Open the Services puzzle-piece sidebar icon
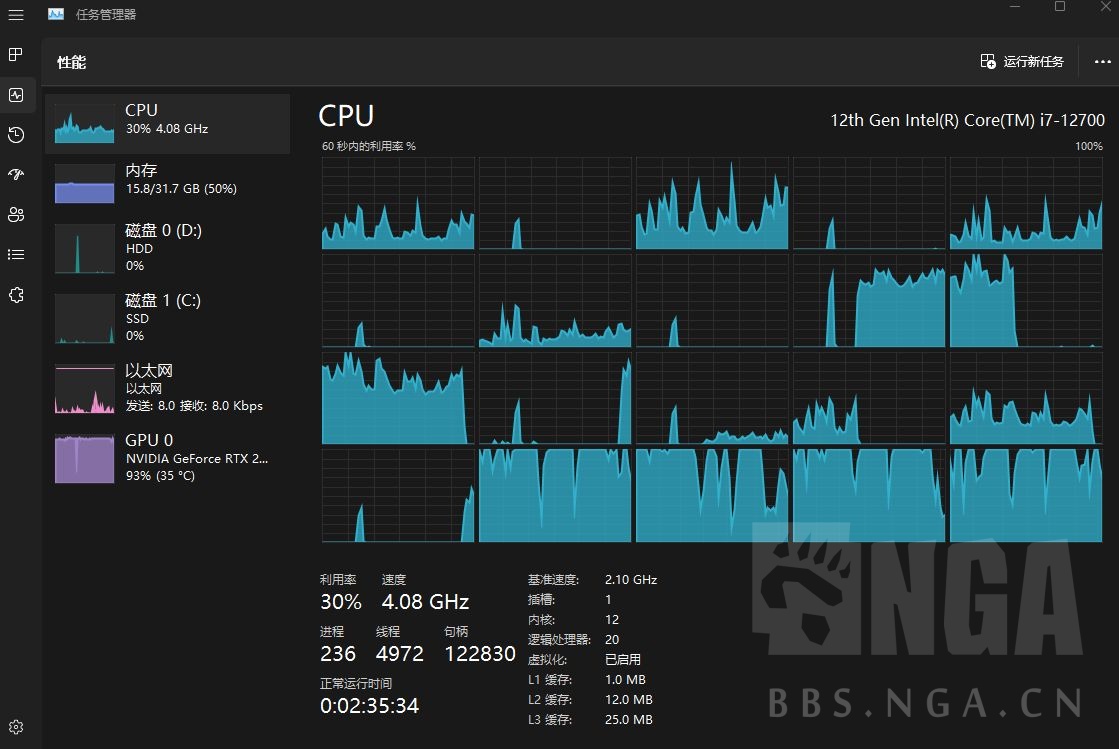The image size is (1119, 749). coord(16,295)
